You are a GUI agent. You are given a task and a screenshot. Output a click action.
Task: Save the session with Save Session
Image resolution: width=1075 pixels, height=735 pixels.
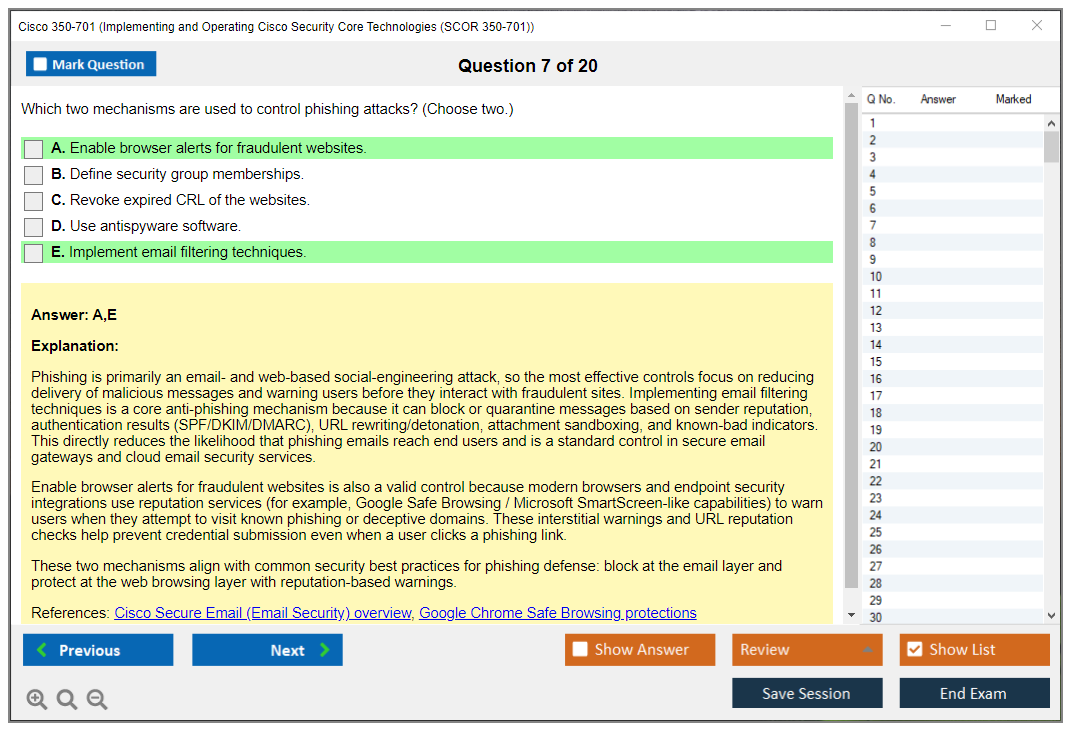[x=806, y=693]
